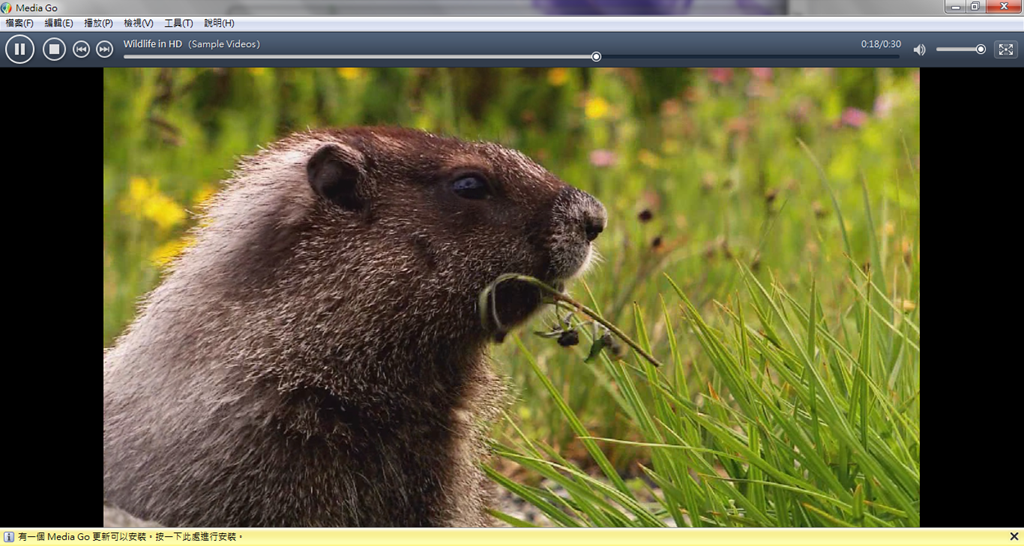This screenshot has height=546, width=1024.
Task: Dismiss the update notification bar
Action: [x=1014, y=537]
